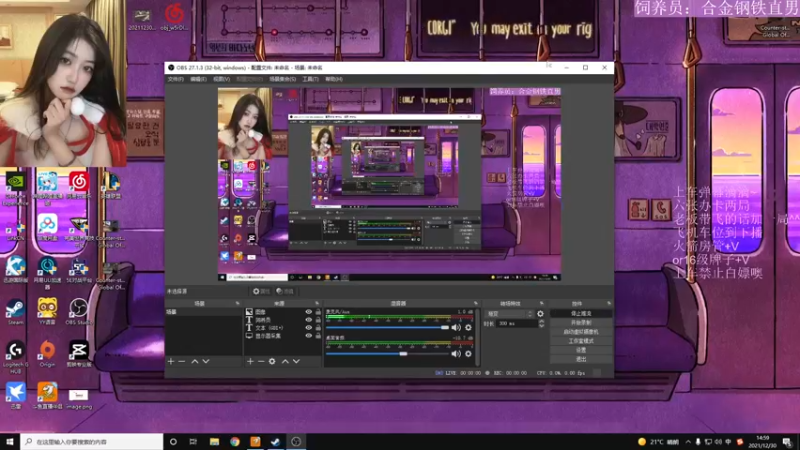Viewport: 800px width, 450px height.
Task: Click the Windows Start button
Action: [10, 442]
